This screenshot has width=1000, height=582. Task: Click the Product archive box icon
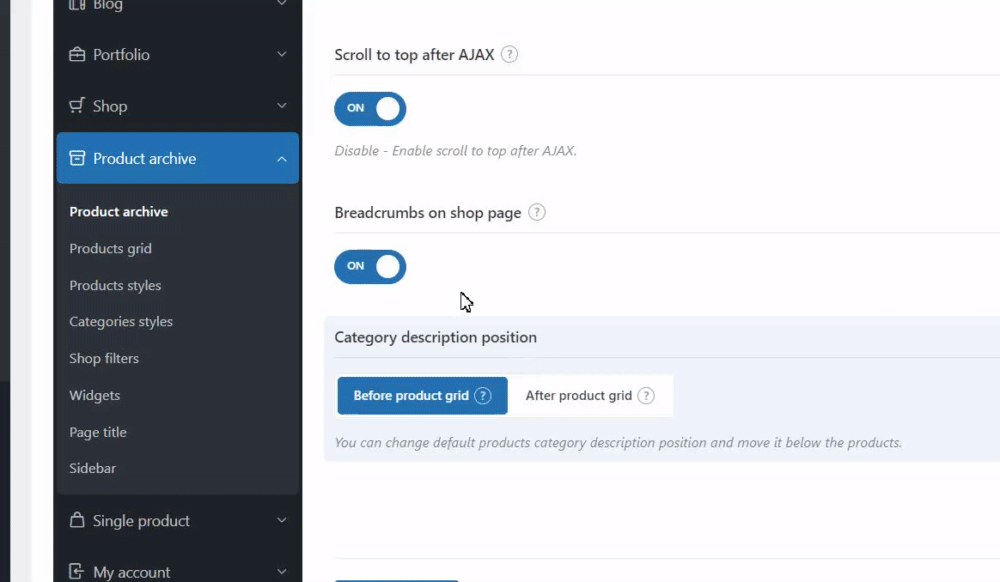(77, 158)
